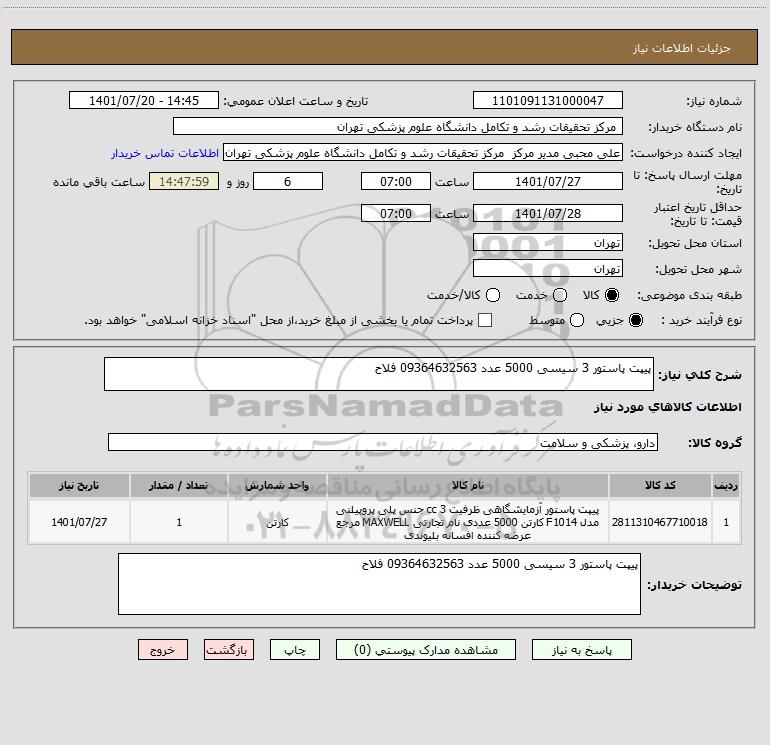Choose the متوسط purchase type
Screen dimensions: 770x745
(577, 320)
